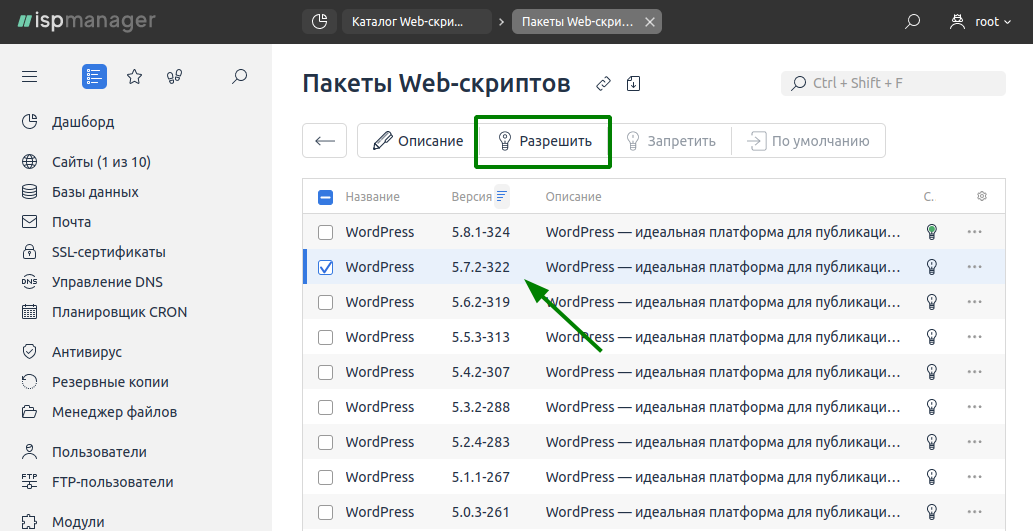The width and height of the screenshot is (1033, 531).
Task: Open the dashboard pie-chart icon in top bar
Action: point(320,22)
